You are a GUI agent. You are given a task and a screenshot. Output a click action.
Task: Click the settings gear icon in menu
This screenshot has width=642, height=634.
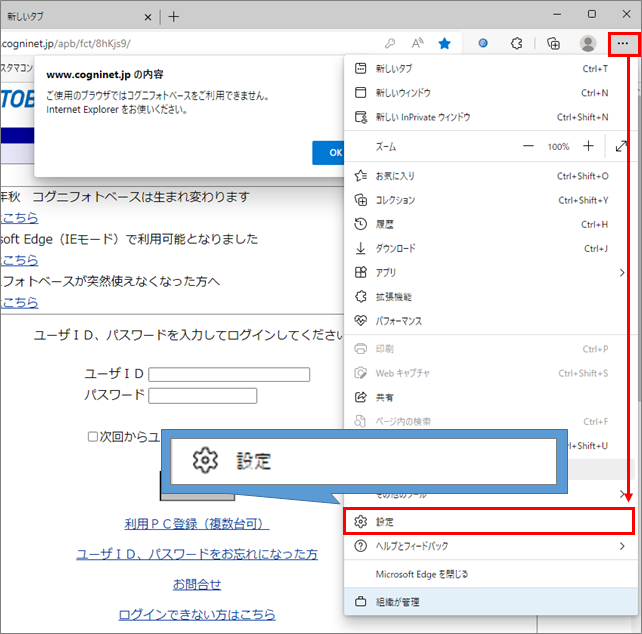tap(361, 521)
